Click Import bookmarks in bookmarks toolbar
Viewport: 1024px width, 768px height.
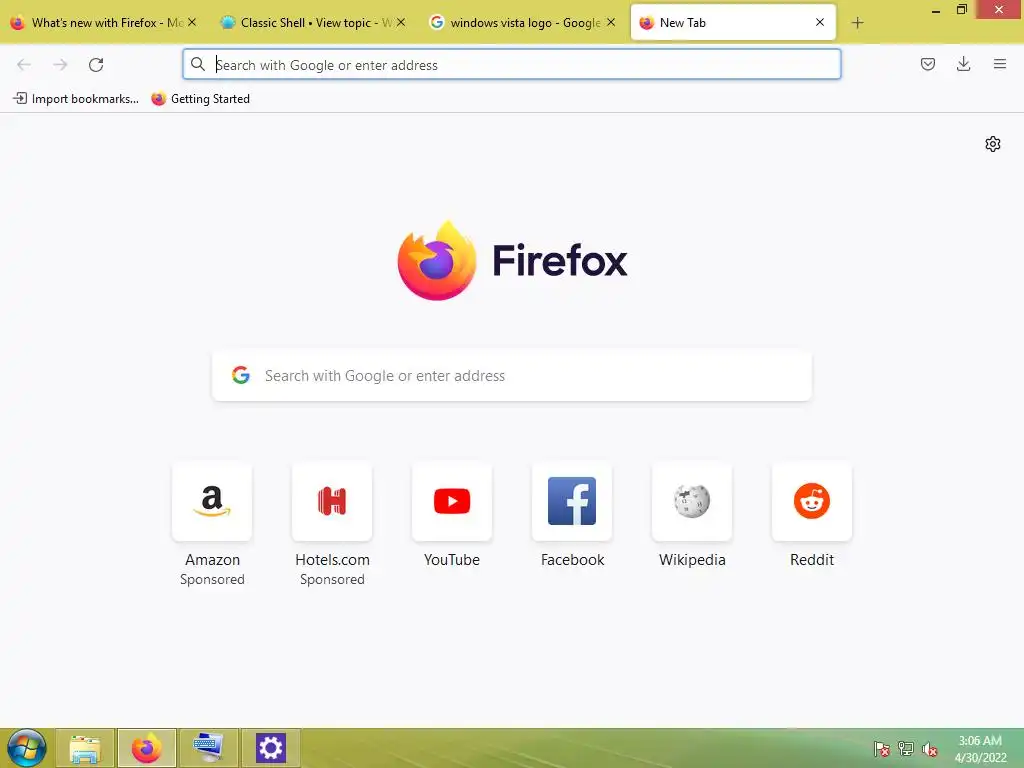[76, 99]
